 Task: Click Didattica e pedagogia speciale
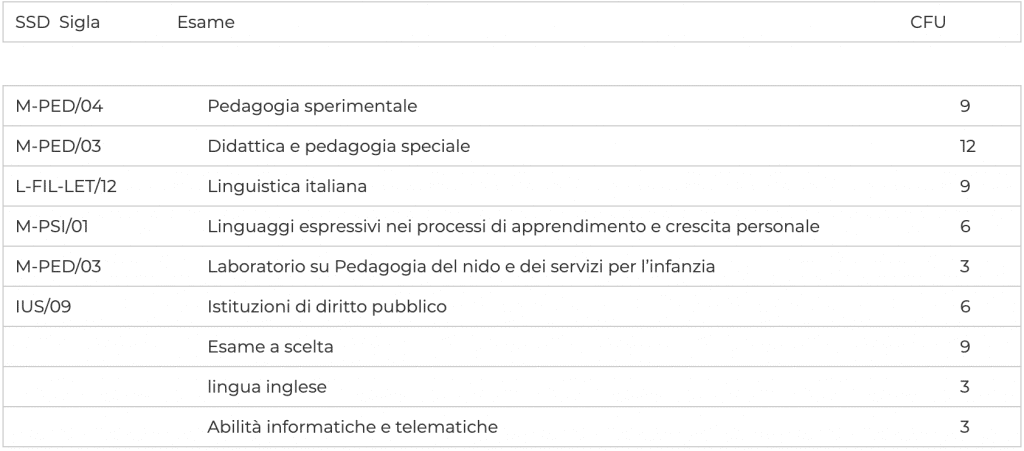tap(338, 146)
